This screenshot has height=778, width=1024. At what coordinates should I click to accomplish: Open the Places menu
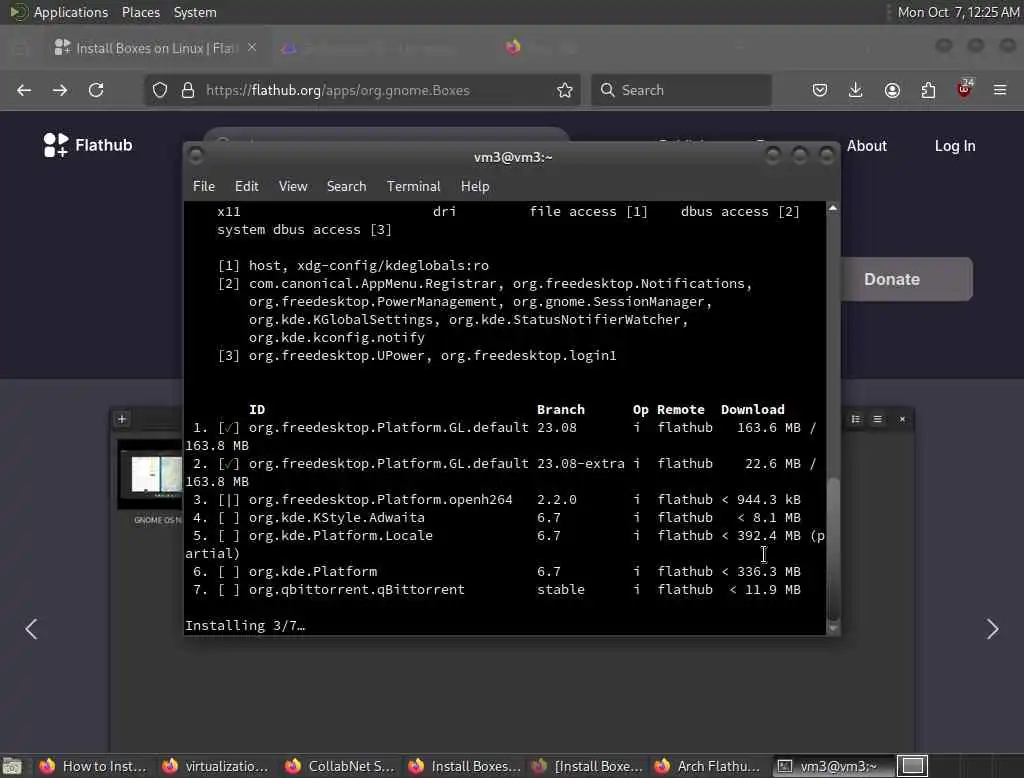point(140,12)
